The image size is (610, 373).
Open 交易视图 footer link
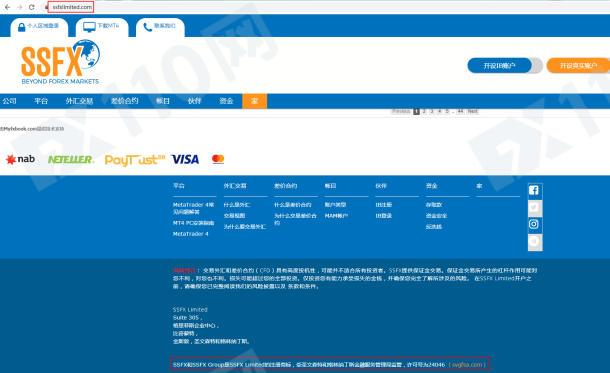click(x=235, y=216)
